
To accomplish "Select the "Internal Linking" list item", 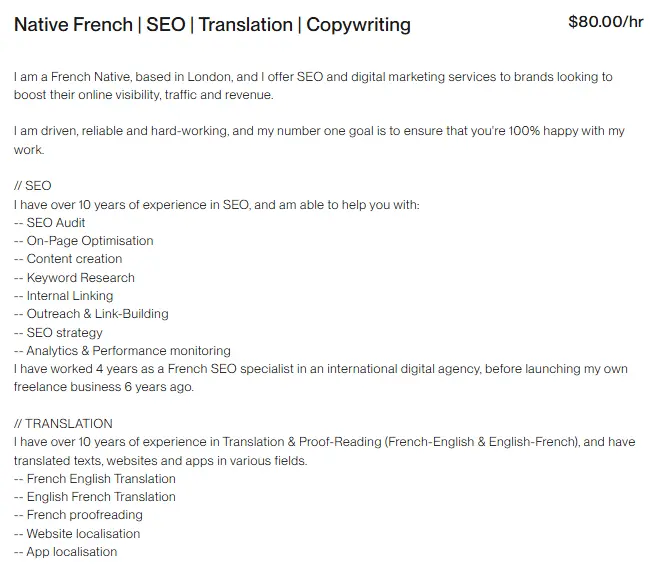I will 70,296.
